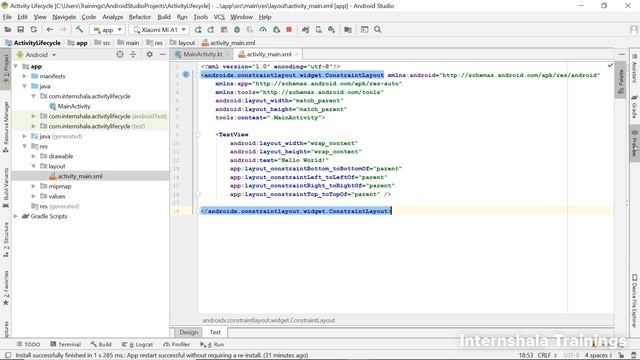The height and width of the screenshot is (360, 640).
Task: Open the TODO tool window
Action: click(x=28, y=344)
